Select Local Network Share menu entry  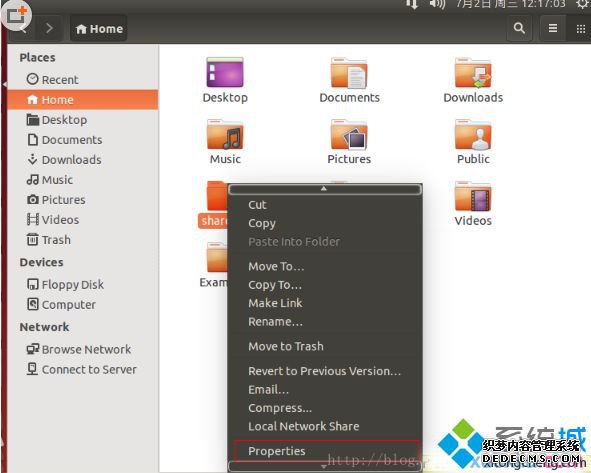coord(304,427)
